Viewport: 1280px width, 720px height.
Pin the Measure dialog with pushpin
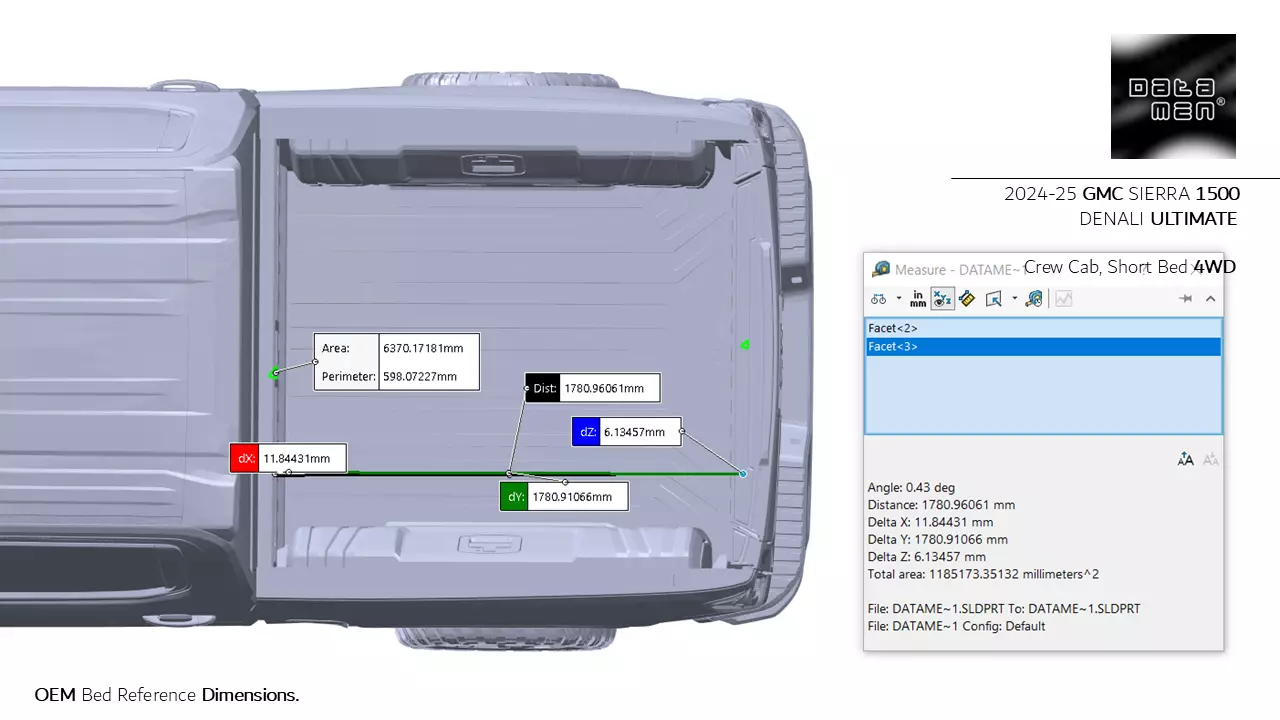coord(1186,298)
